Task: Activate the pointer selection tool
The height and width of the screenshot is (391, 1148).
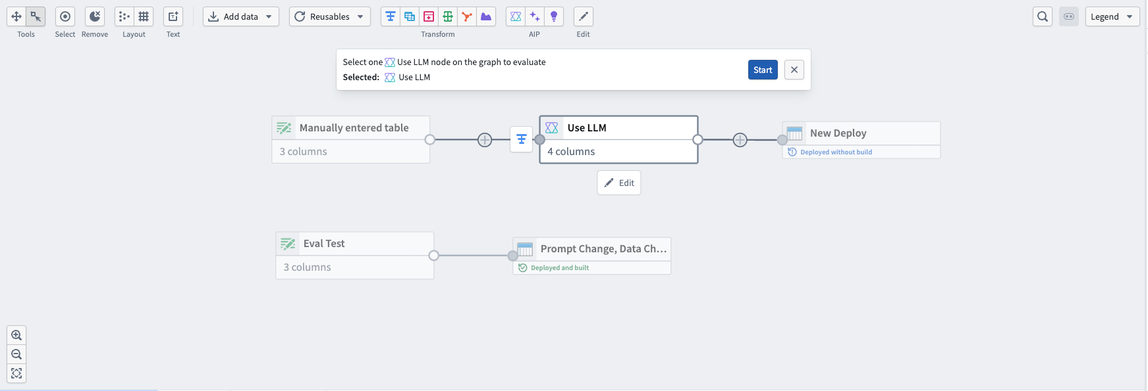Action: click(36, 16)
